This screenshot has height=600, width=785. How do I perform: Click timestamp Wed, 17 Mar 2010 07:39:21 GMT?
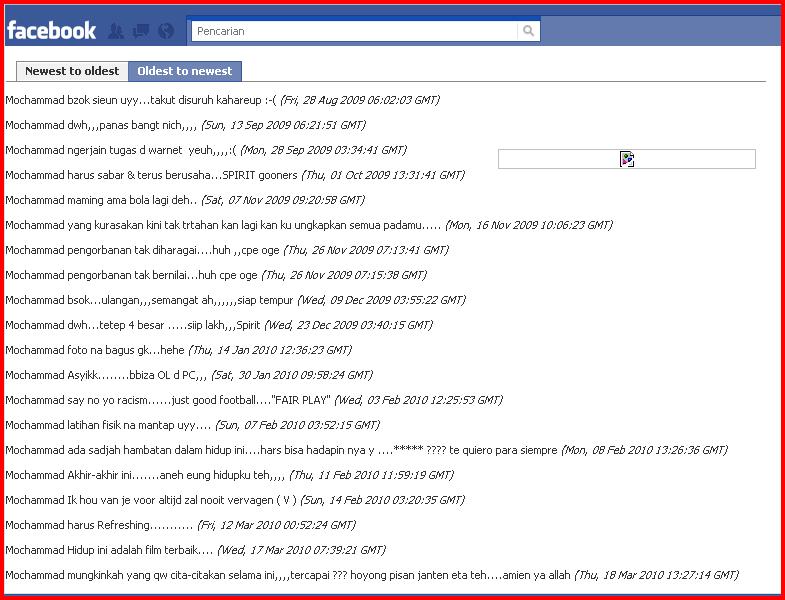coord(301,550)
